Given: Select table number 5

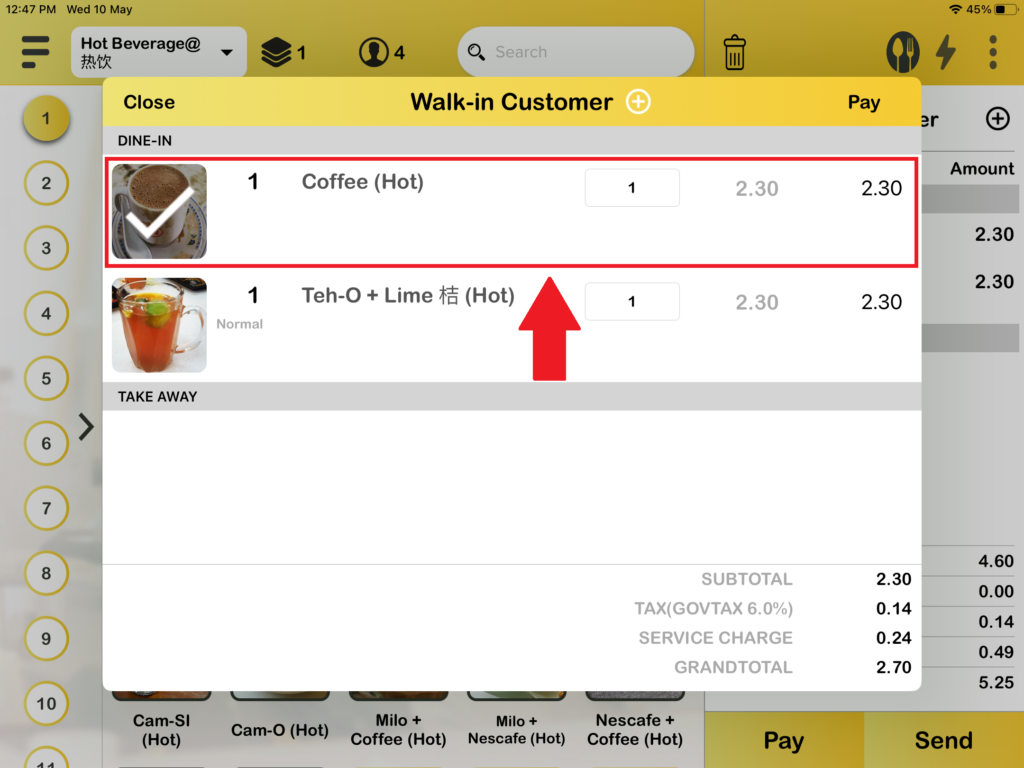Looking at the screenshot, I should point(46,379).
